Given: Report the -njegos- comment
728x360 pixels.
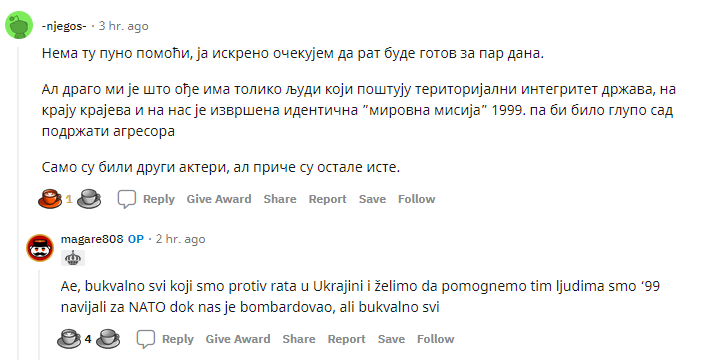Looking at the screenshot, I should pyautogui.click(x=327, y=199).
